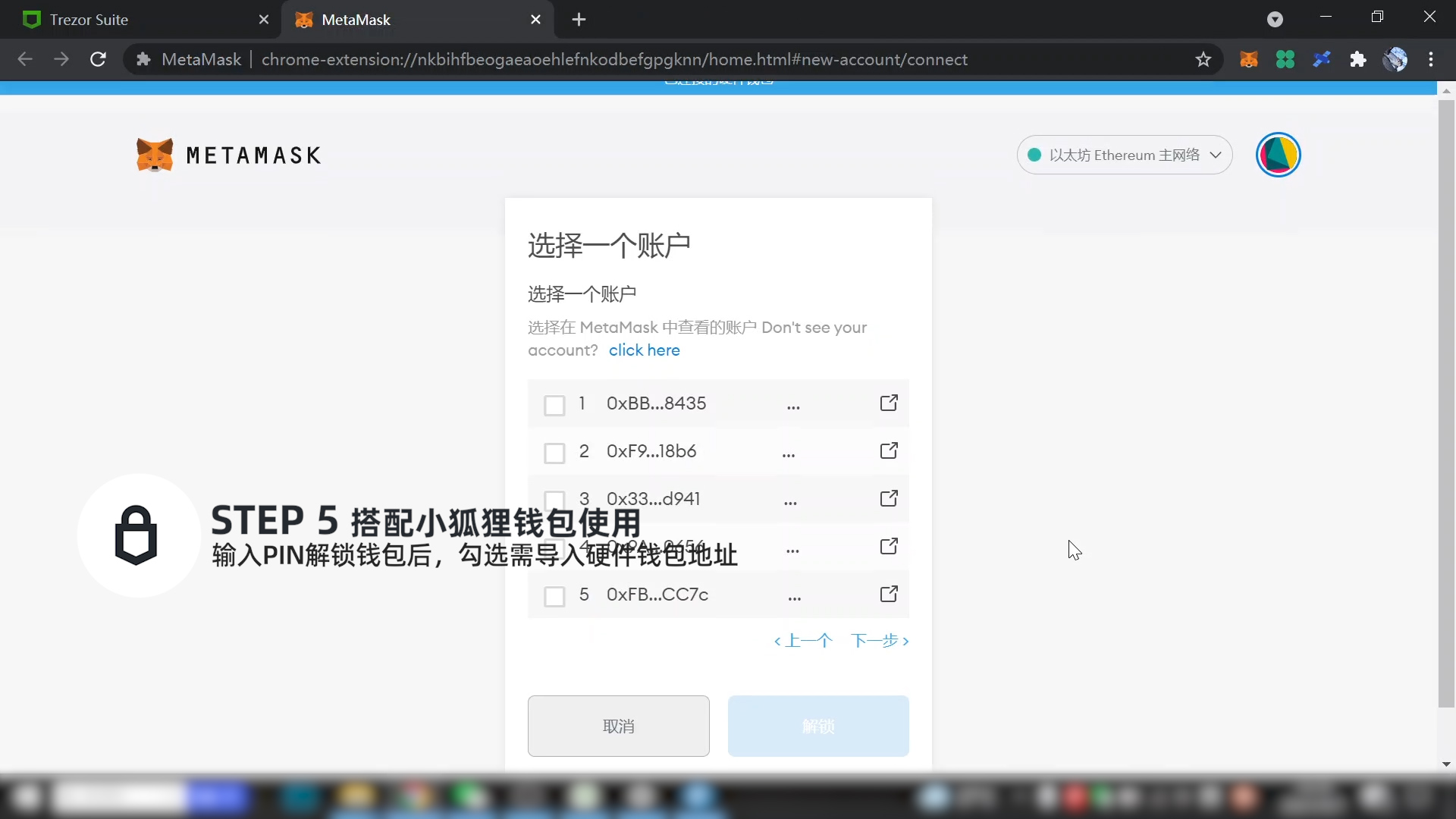
Task: Close the Trezor Suite tab
Action: coord(264,20)
